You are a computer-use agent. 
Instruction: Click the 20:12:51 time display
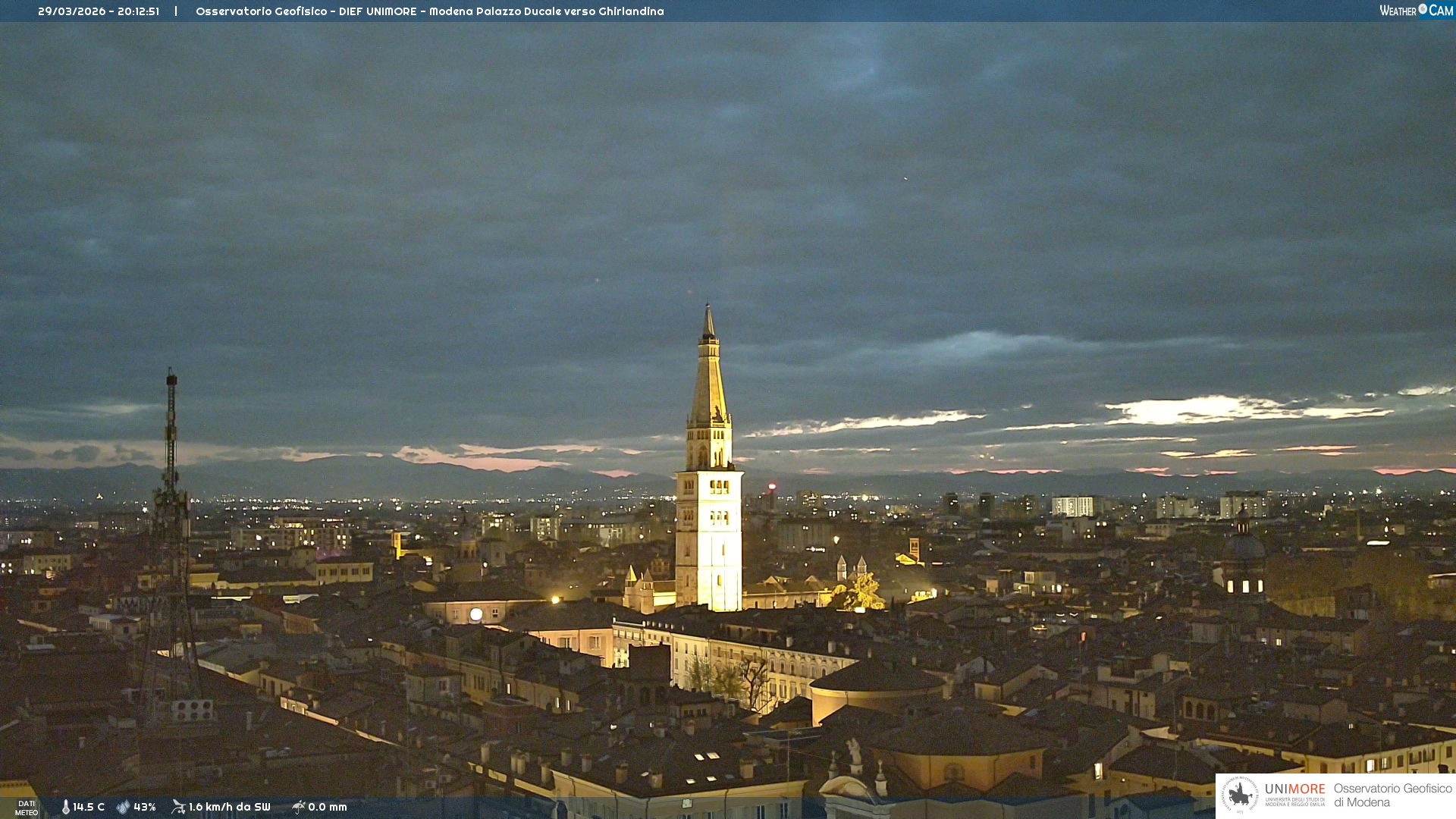[x=138, y=11]
